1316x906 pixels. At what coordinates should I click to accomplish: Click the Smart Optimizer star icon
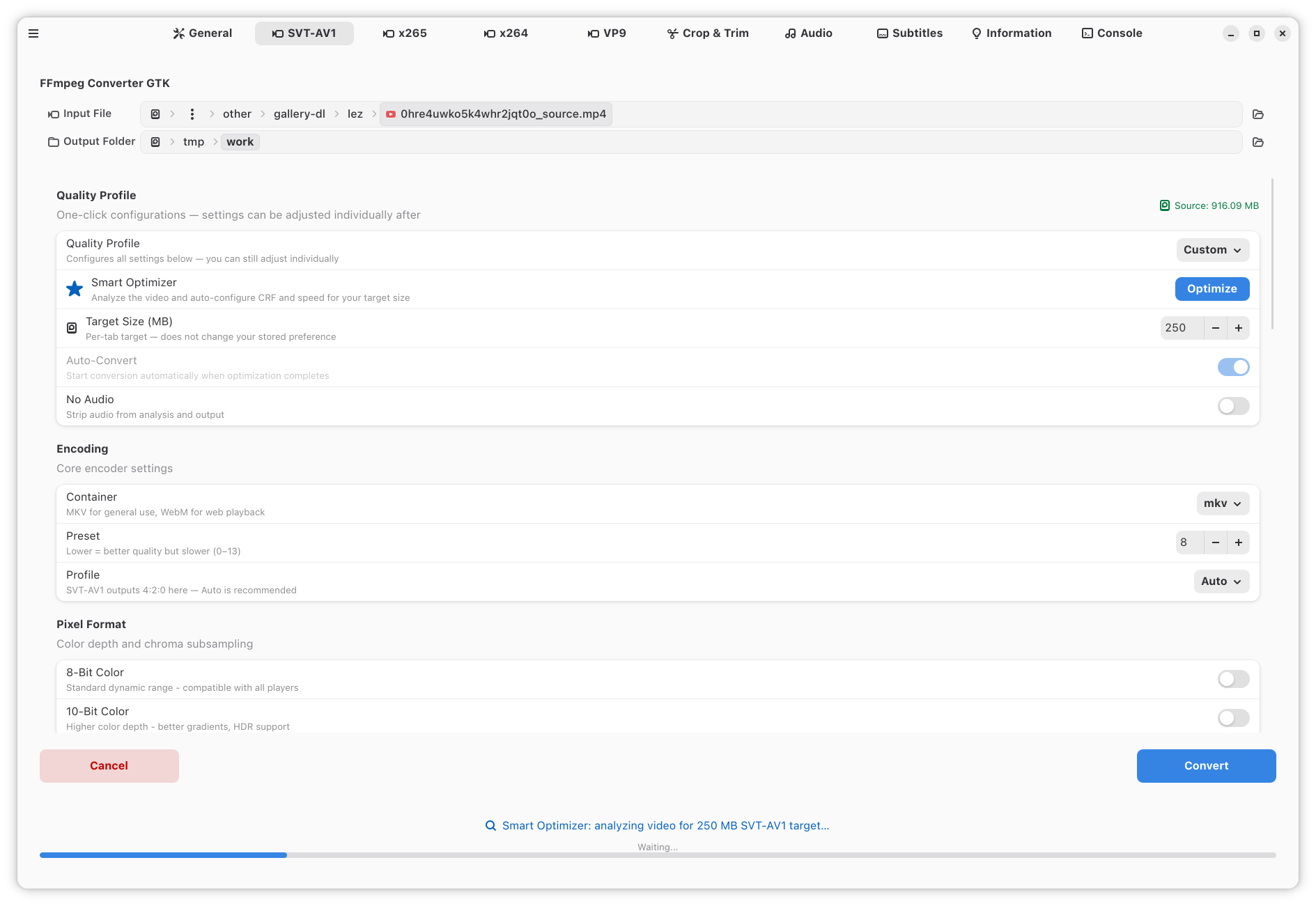pyautogui.click(x=75, y=289)
